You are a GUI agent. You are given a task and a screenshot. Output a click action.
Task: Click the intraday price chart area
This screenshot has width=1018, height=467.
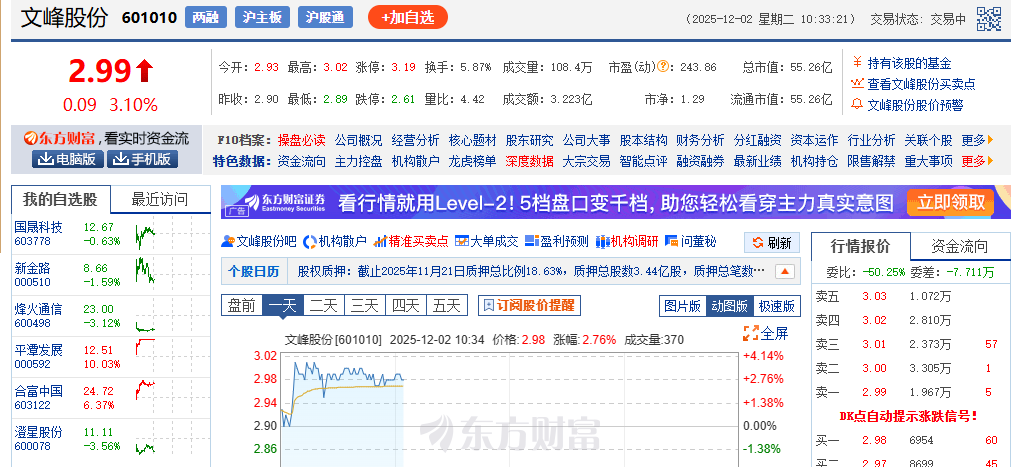click(512, 410)
